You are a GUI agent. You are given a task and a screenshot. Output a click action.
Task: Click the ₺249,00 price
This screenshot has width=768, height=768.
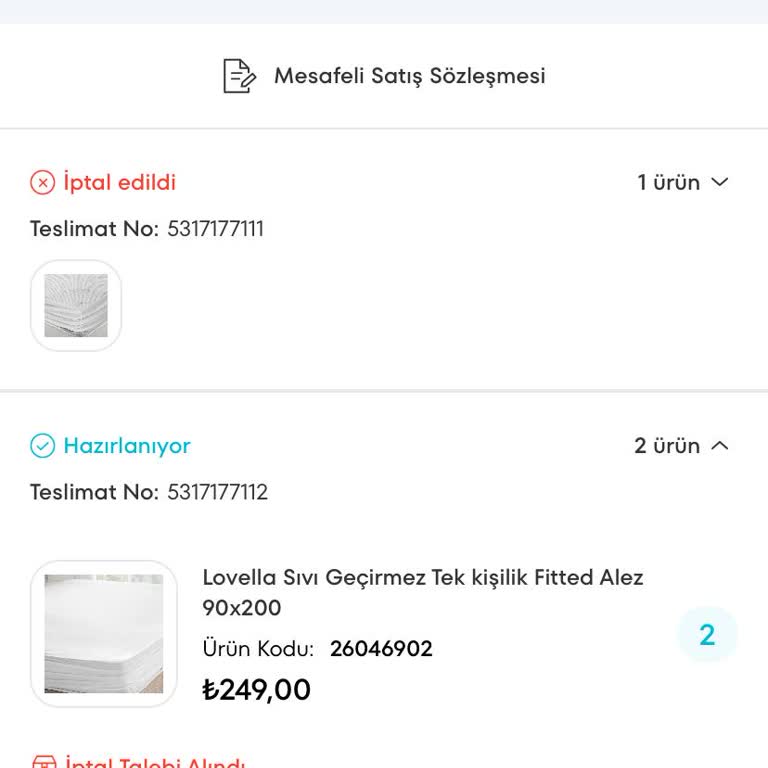point(256,690)
